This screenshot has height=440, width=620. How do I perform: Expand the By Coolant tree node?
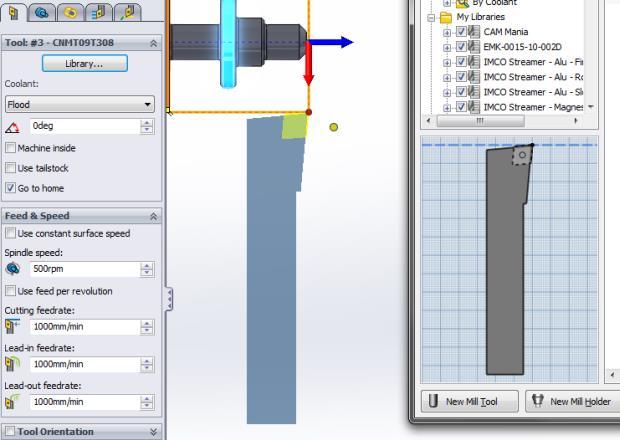(447, 3)
